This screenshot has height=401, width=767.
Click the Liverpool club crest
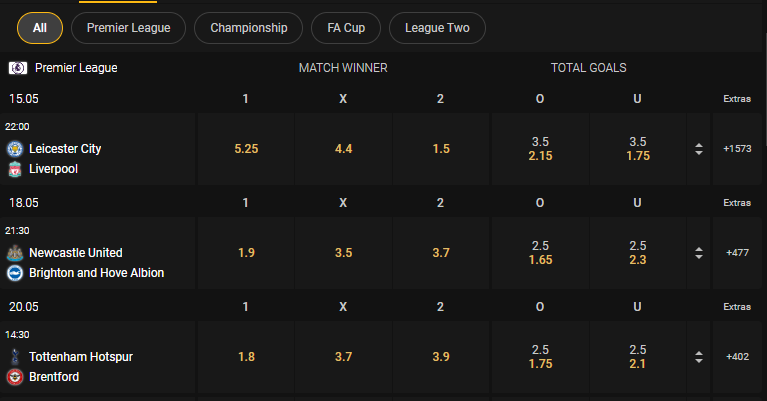pyautogui.click(x=15, y=169)
